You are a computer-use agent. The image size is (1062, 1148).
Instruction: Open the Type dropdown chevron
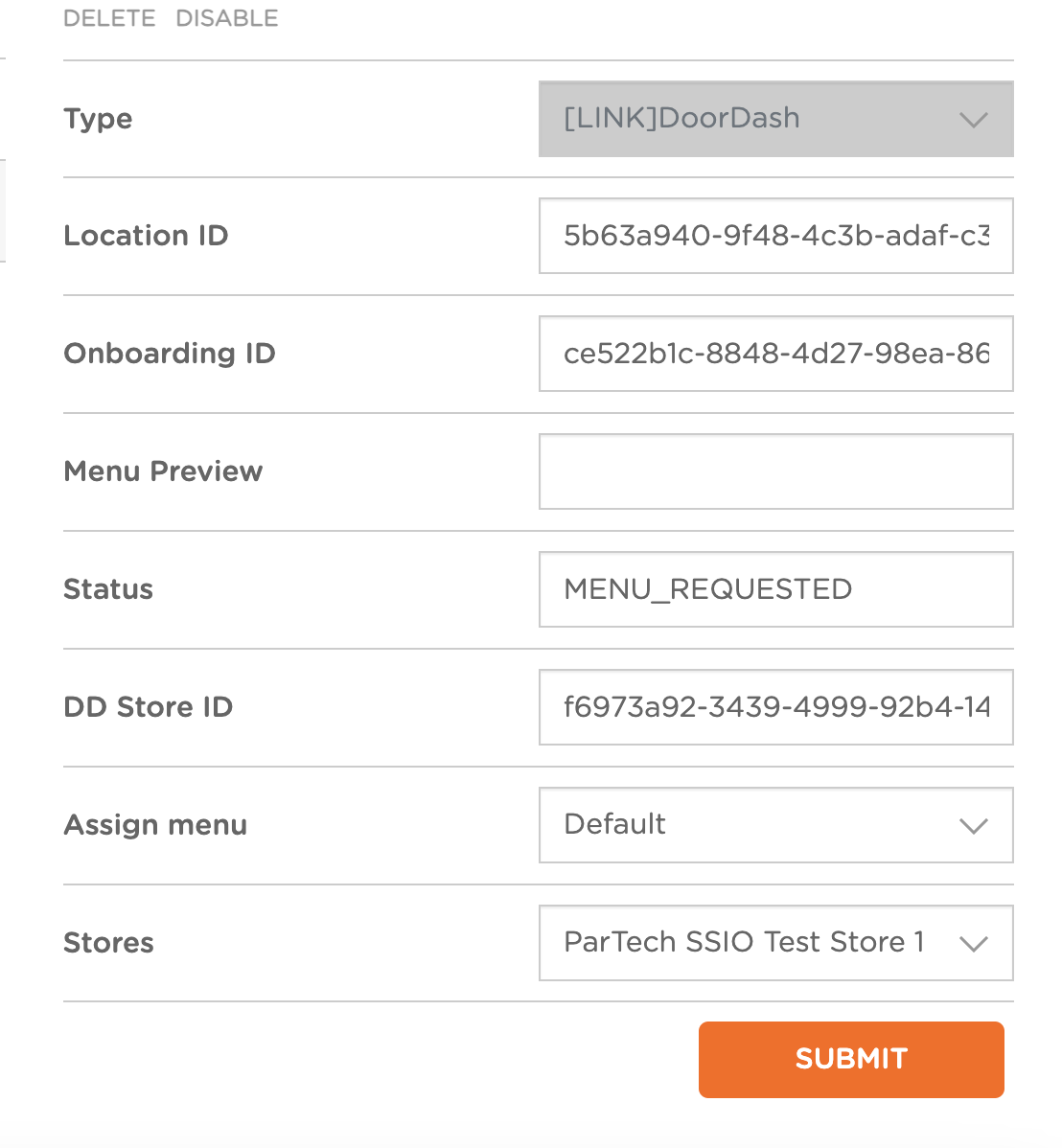coord(974,119)
